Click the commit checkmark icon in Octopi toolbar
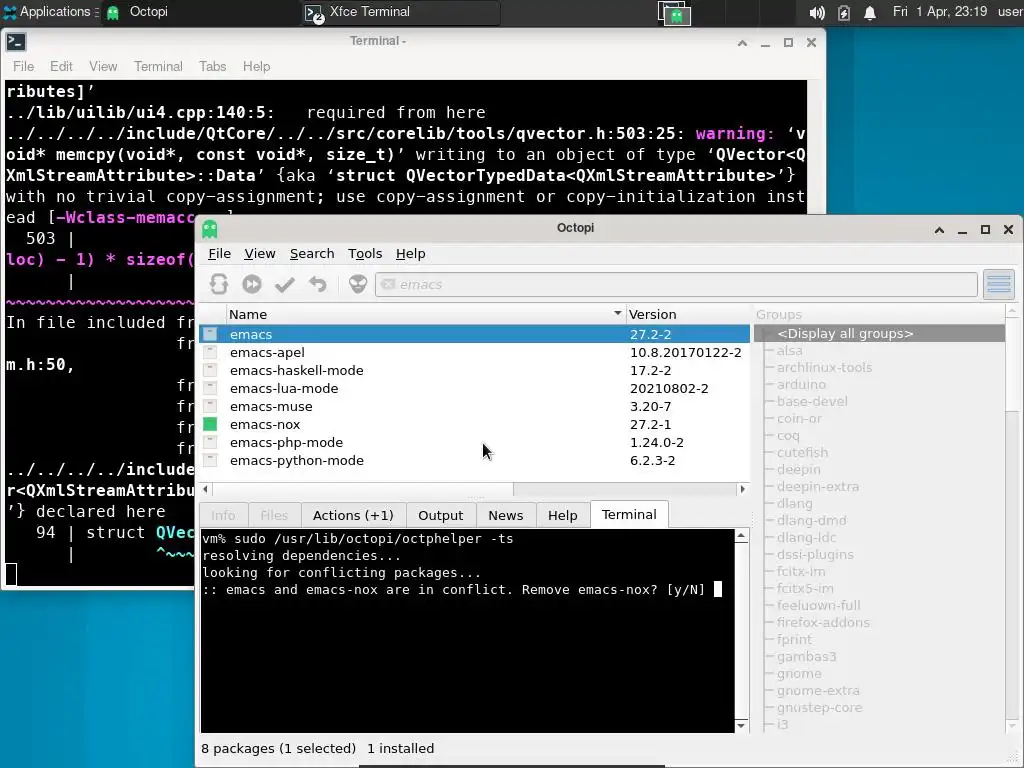The image size is (1024, 768). (285, 284)
